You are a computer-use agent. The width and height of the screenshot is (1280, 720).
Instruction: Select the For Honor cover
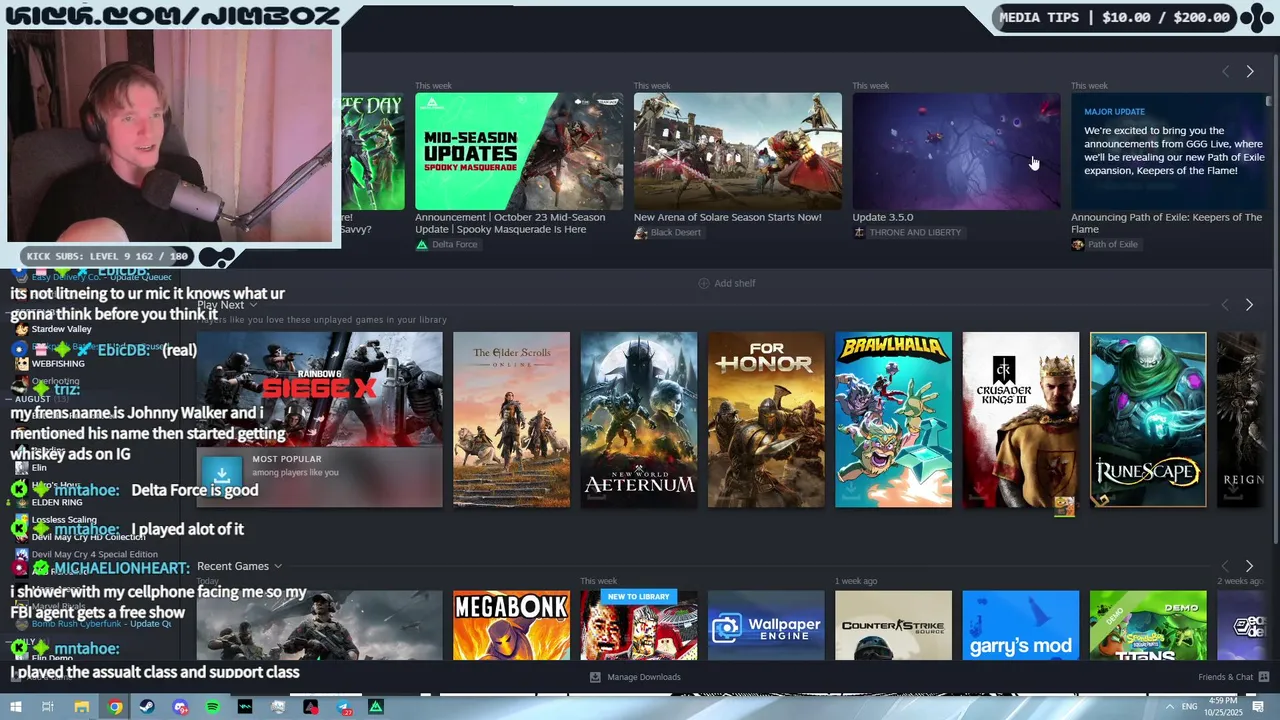pyautogui.click(x=766, y=419)
